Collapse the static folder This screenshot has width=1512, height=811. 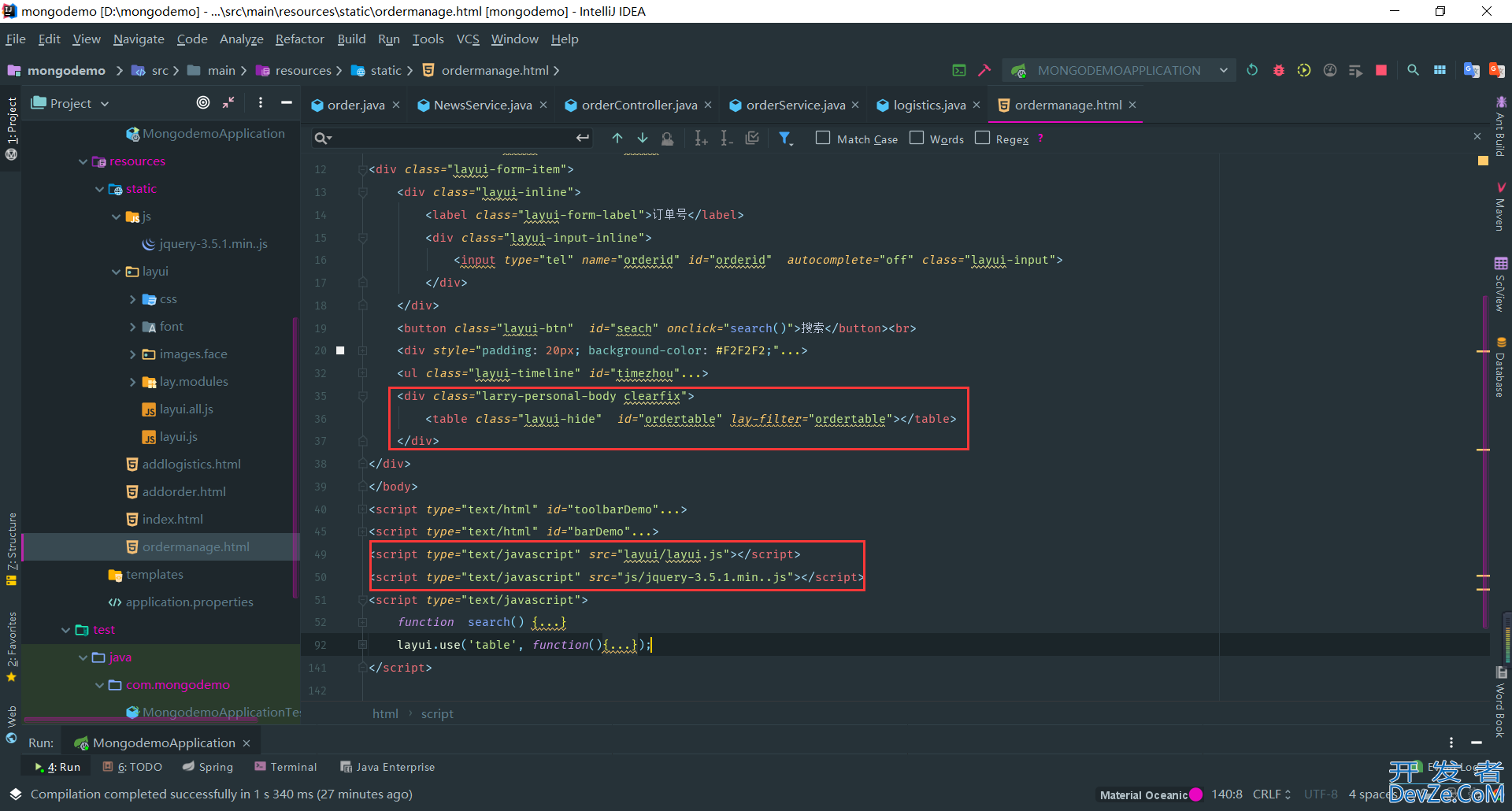click(x=99, y=189)
